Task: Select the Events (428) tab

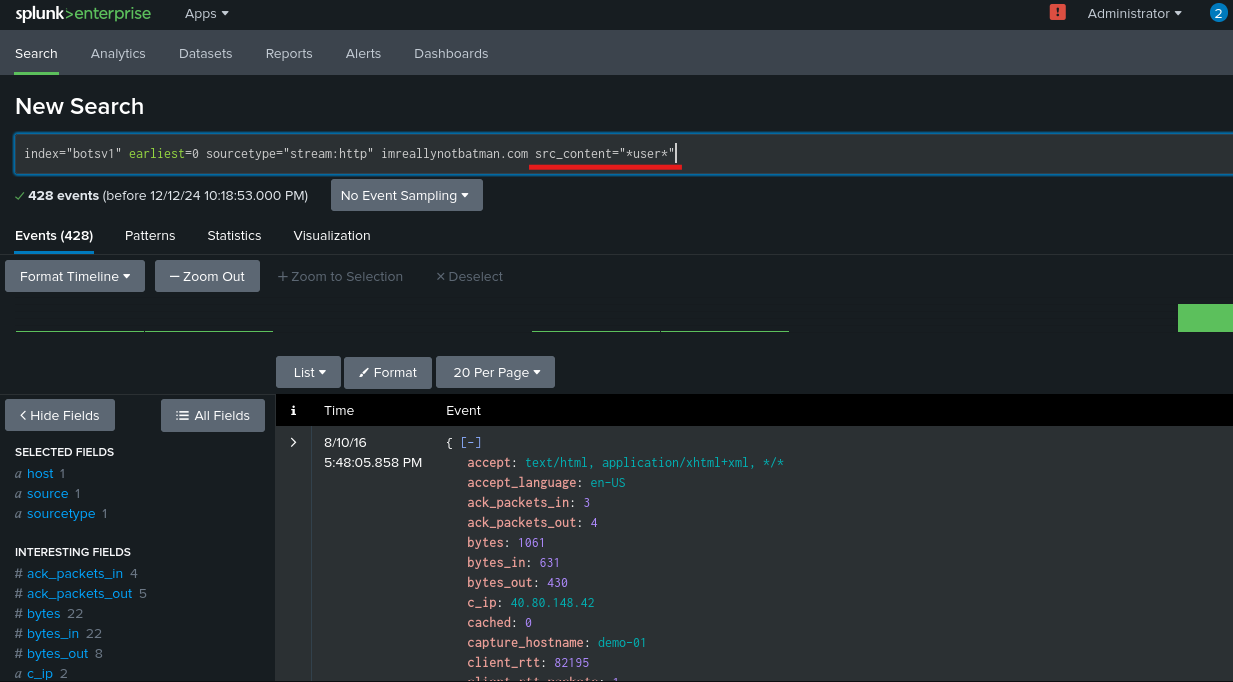Action: (54, 236)
